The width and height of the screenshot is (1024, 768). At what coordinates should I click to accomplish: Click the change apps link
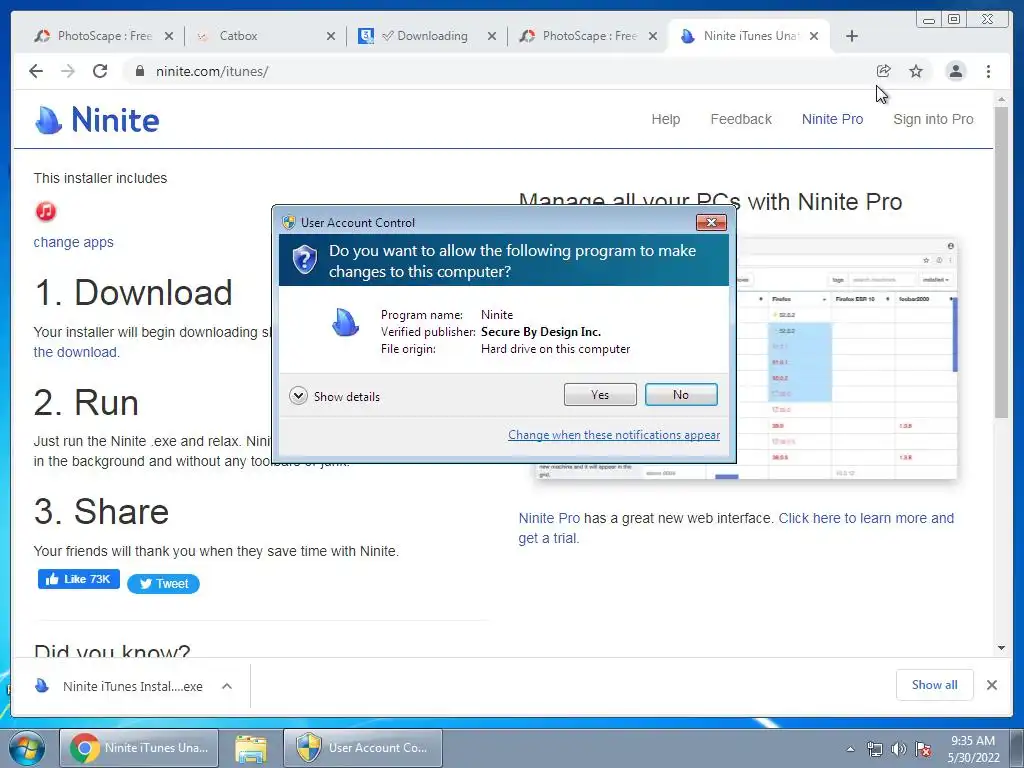point(73,242)
